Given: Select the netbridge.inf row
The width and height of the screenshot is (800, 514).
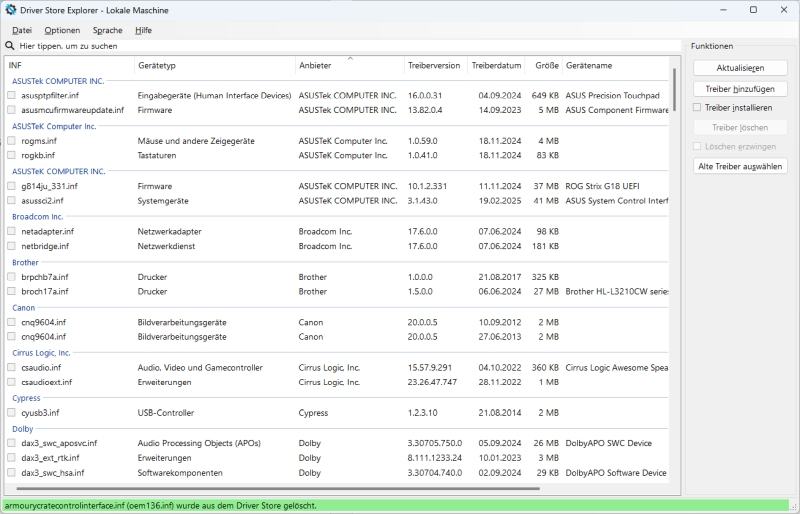Looking at the screenshot, I should pyautogui.click(x=337, y=246).
